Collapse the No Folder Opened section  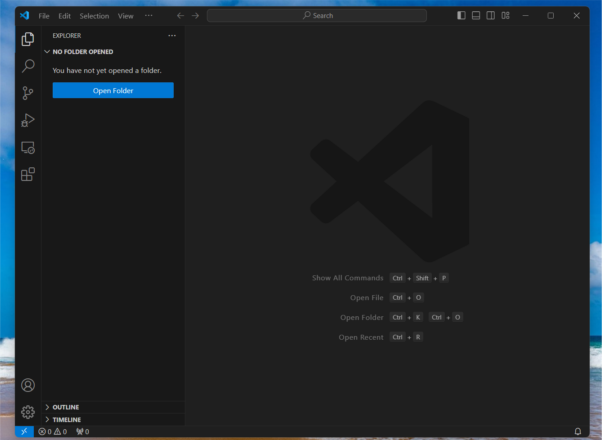coord(113,51)
